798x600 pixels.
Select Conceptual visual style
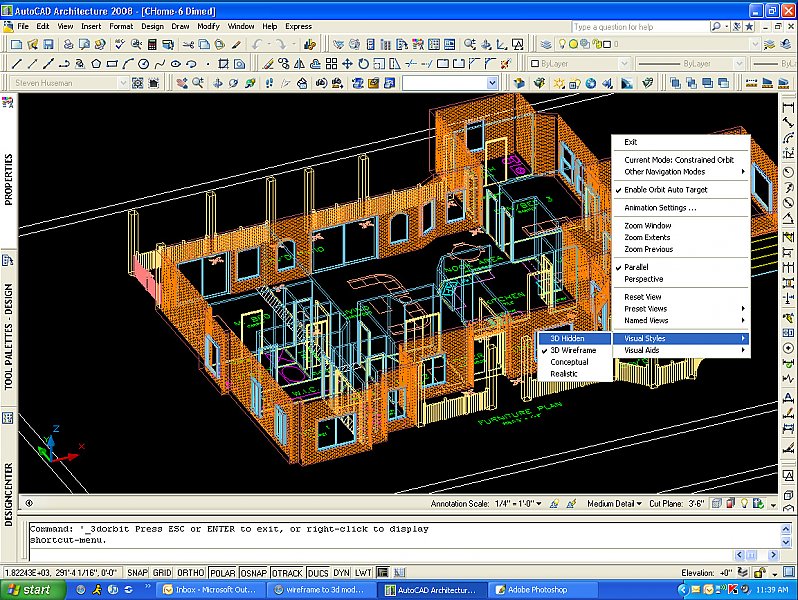pos(574,362)
